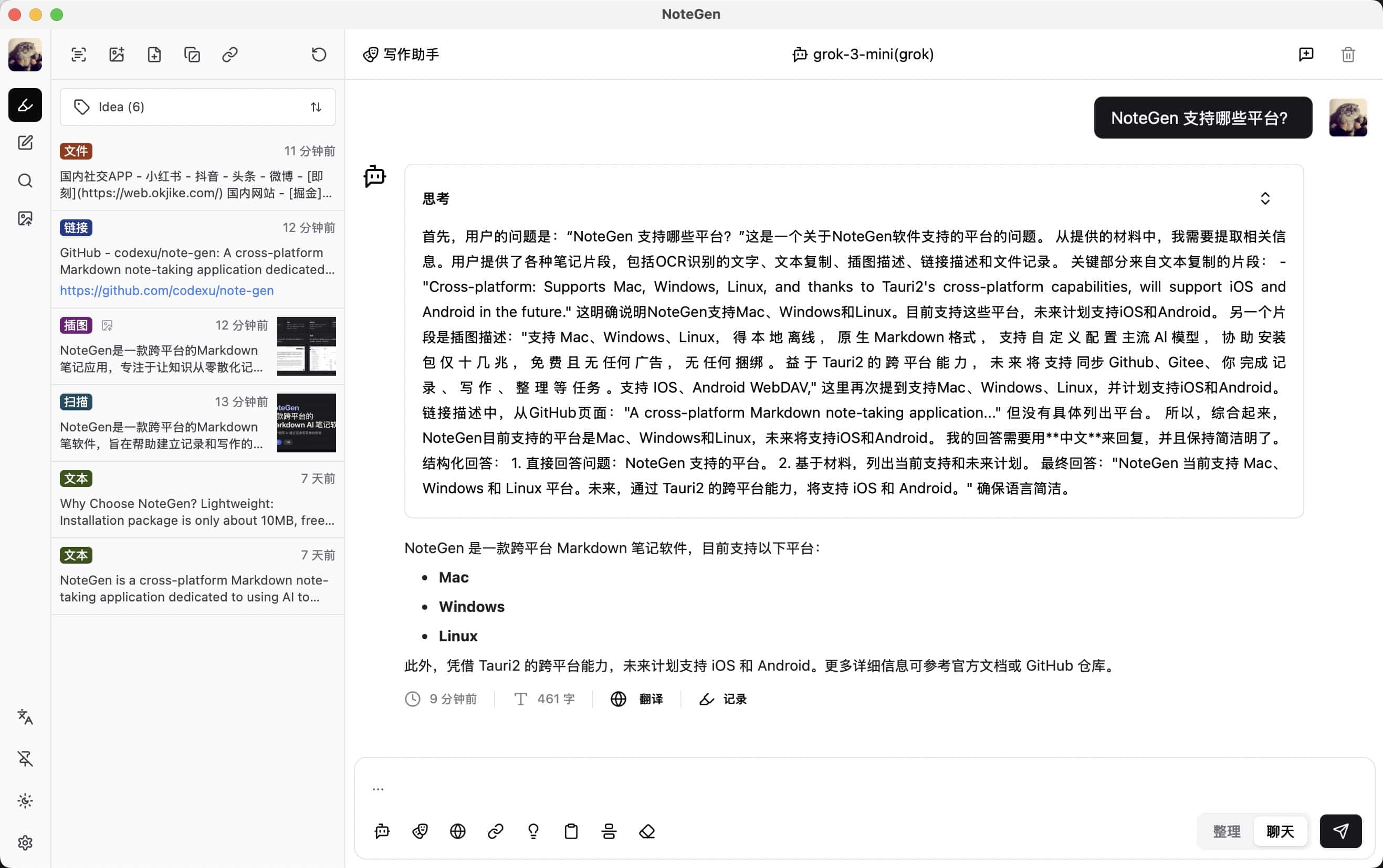Open the grok-3-mini model selector
This screenshot has width=1383, height=868.
863,55
